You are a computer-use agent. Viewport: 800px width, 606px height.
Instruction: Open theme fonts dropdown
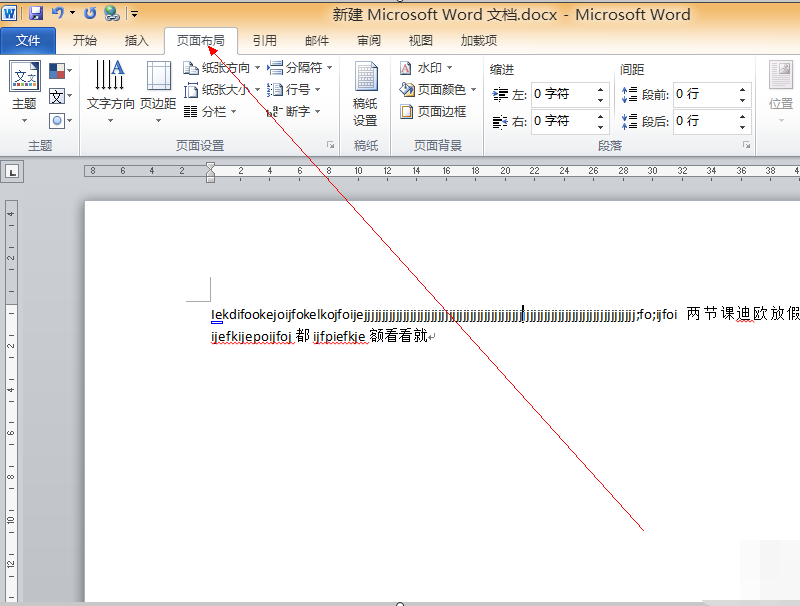[x=60, y=96]
